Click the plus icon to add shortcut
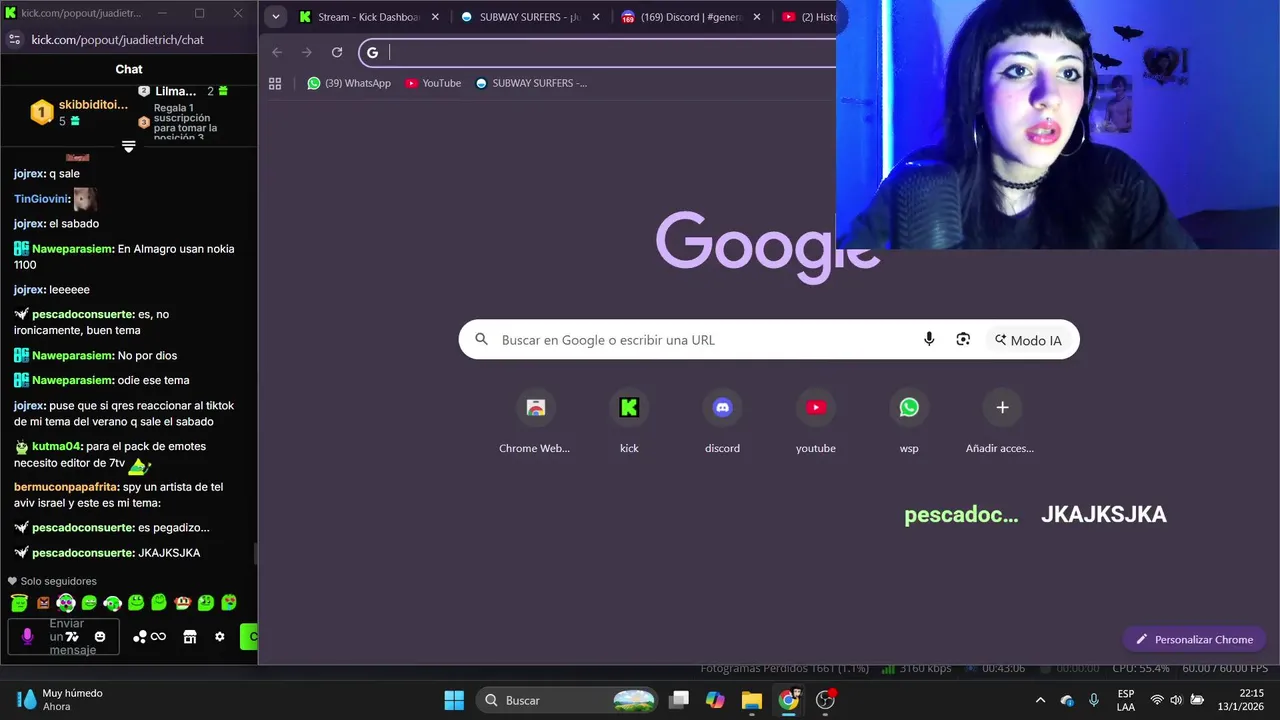1280x720 pixels. coord(1002,407)
